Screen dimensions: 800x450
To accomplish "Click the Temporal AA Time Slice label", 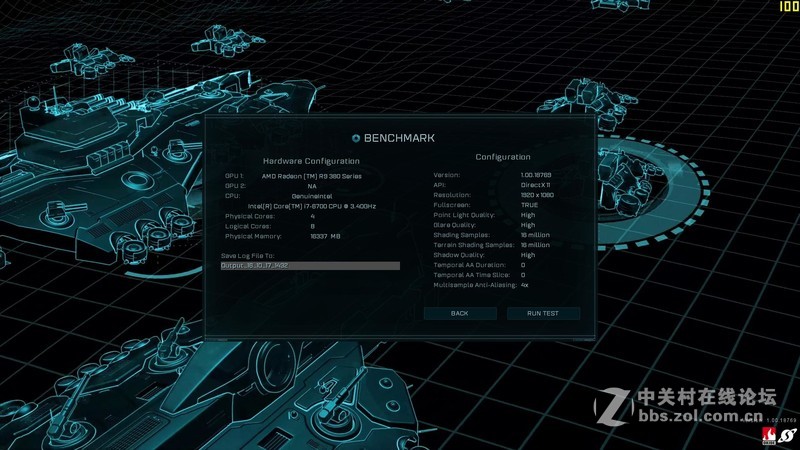I will tap(471, 275).
